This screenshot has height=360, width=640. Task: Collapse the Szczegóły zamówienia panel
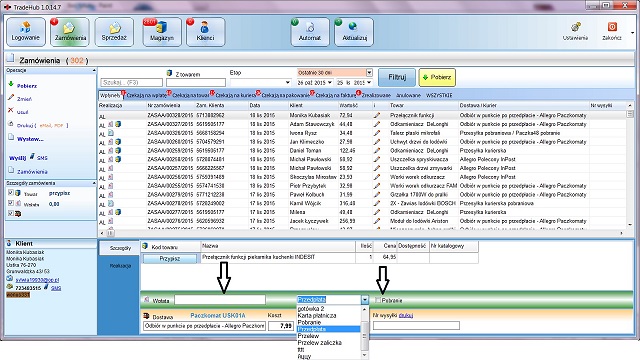[94, 183]
